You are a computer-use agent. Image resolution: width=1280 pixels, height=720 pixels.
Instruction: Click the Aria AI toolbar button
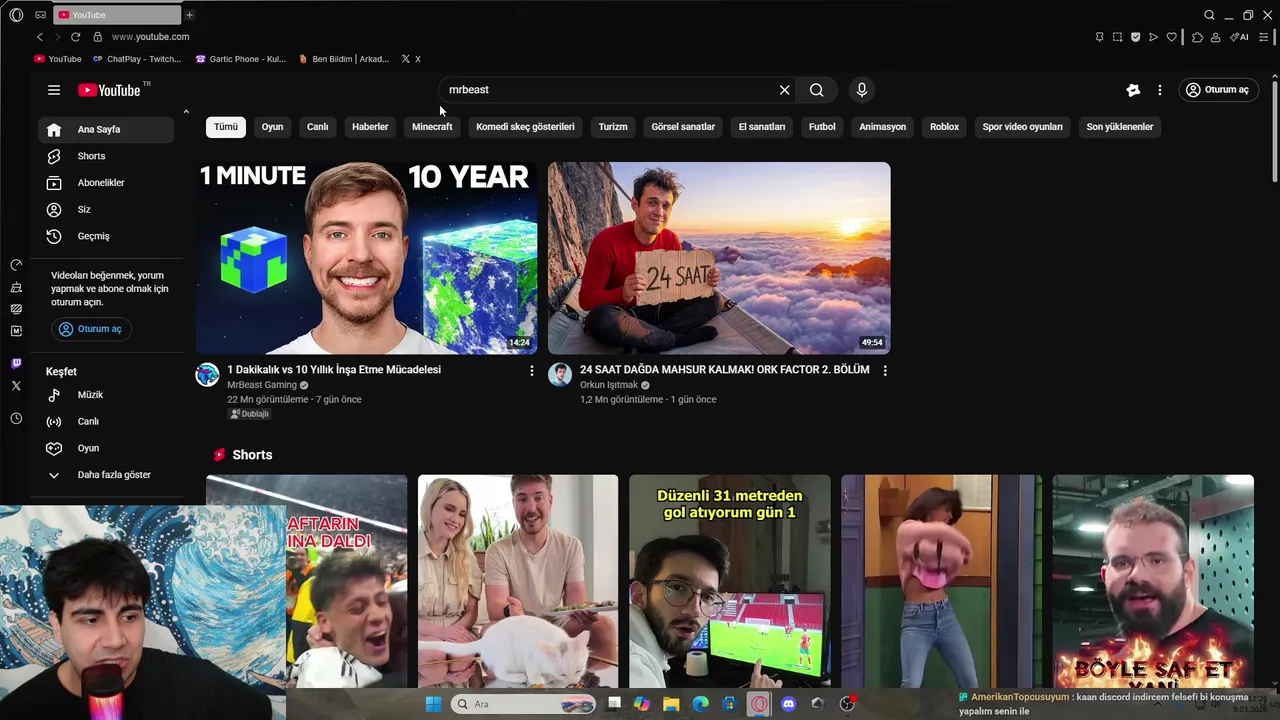click(x=1240, y=37)
